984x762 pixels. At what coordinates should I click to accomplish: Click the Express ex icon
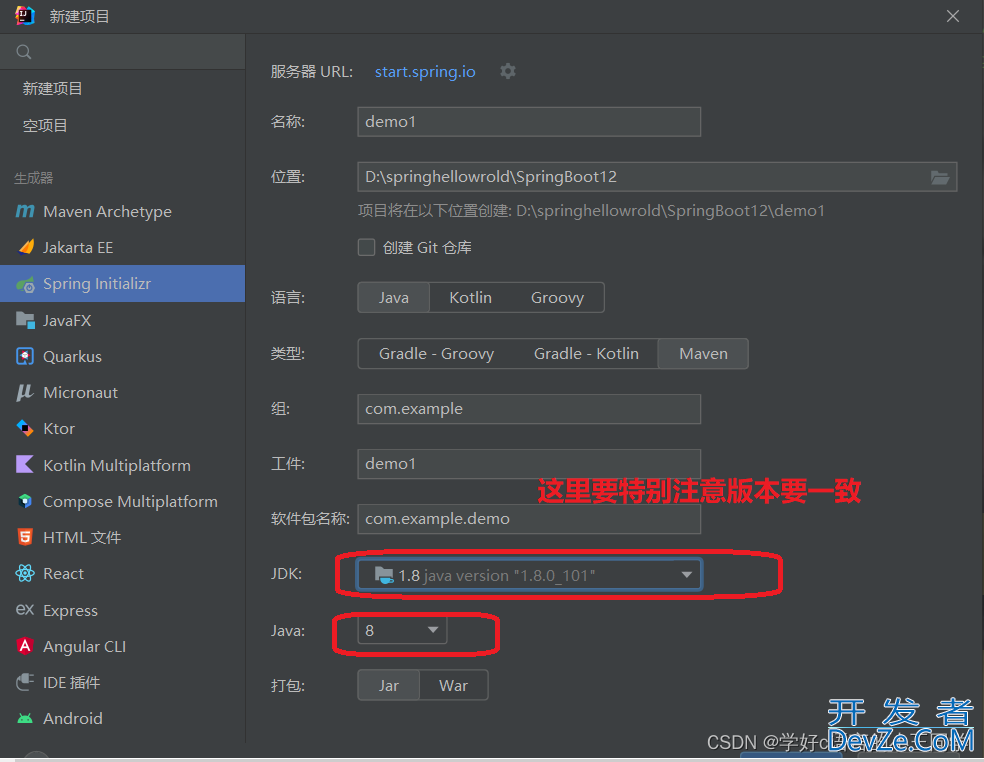24,609
